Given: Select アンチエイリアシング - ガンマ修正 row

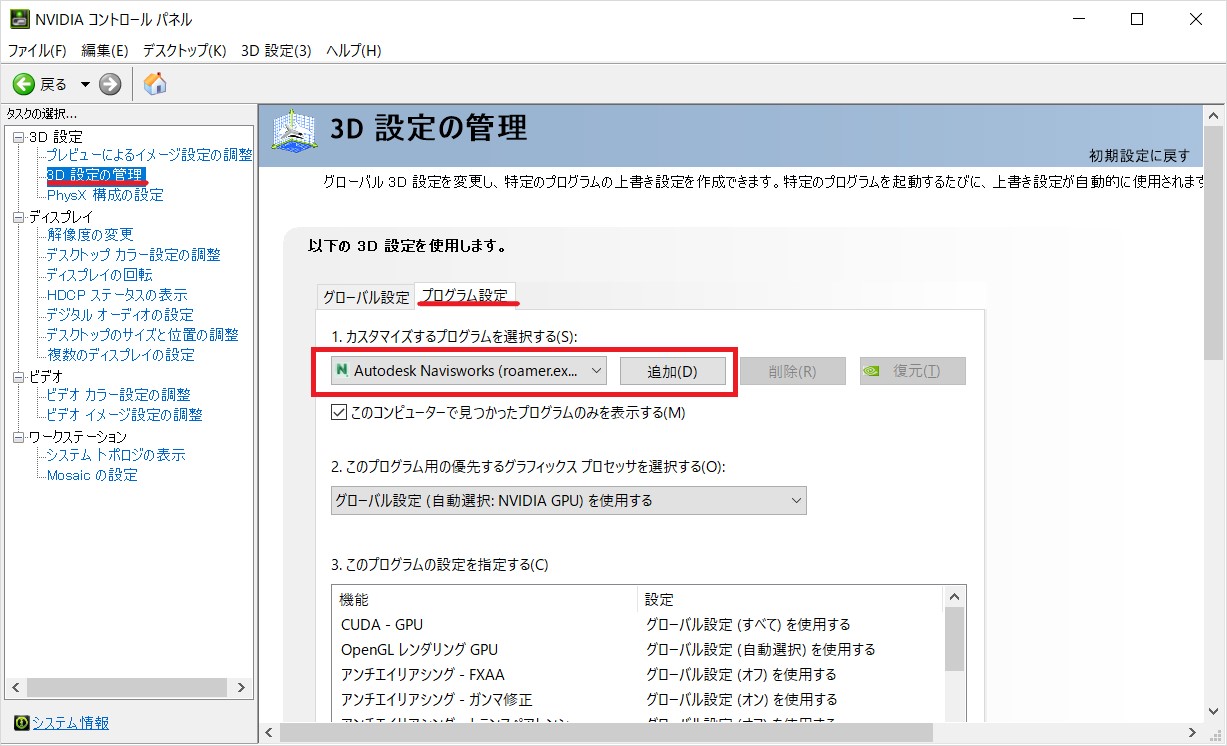Looking at the screenshot, I should click(x=638, y=700).
